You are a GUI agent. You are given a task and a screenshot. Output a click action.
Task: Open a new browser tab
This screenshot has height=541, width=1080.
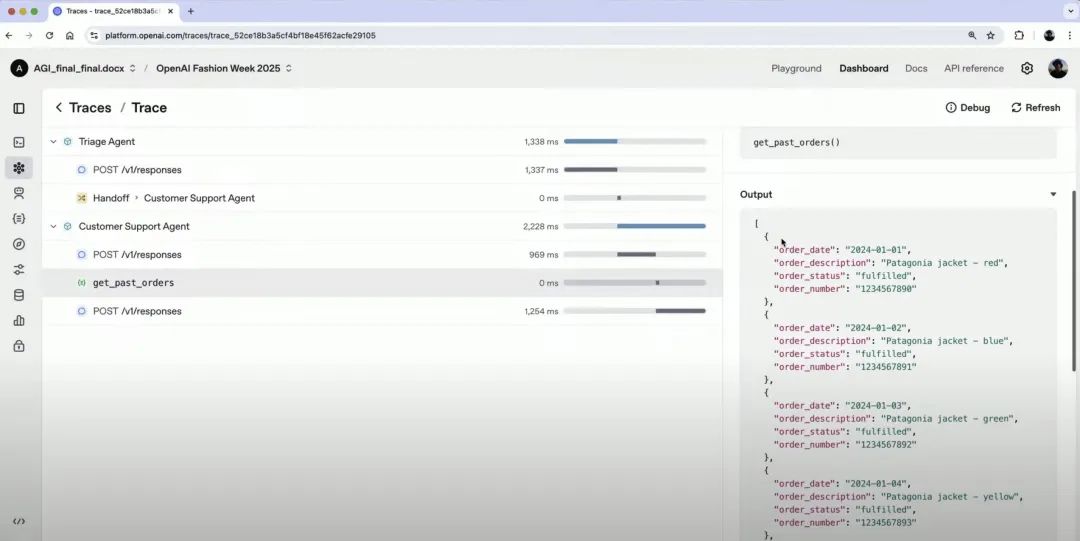[x=191, y=11]
